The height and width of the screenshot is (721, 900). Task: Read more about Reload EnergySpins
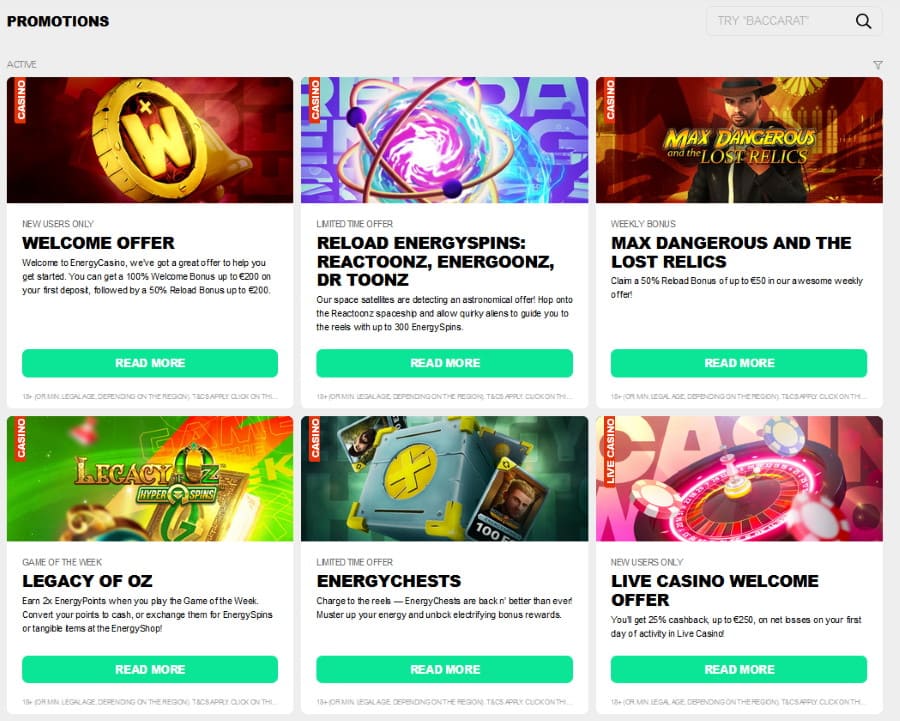[x=444, y=363]
